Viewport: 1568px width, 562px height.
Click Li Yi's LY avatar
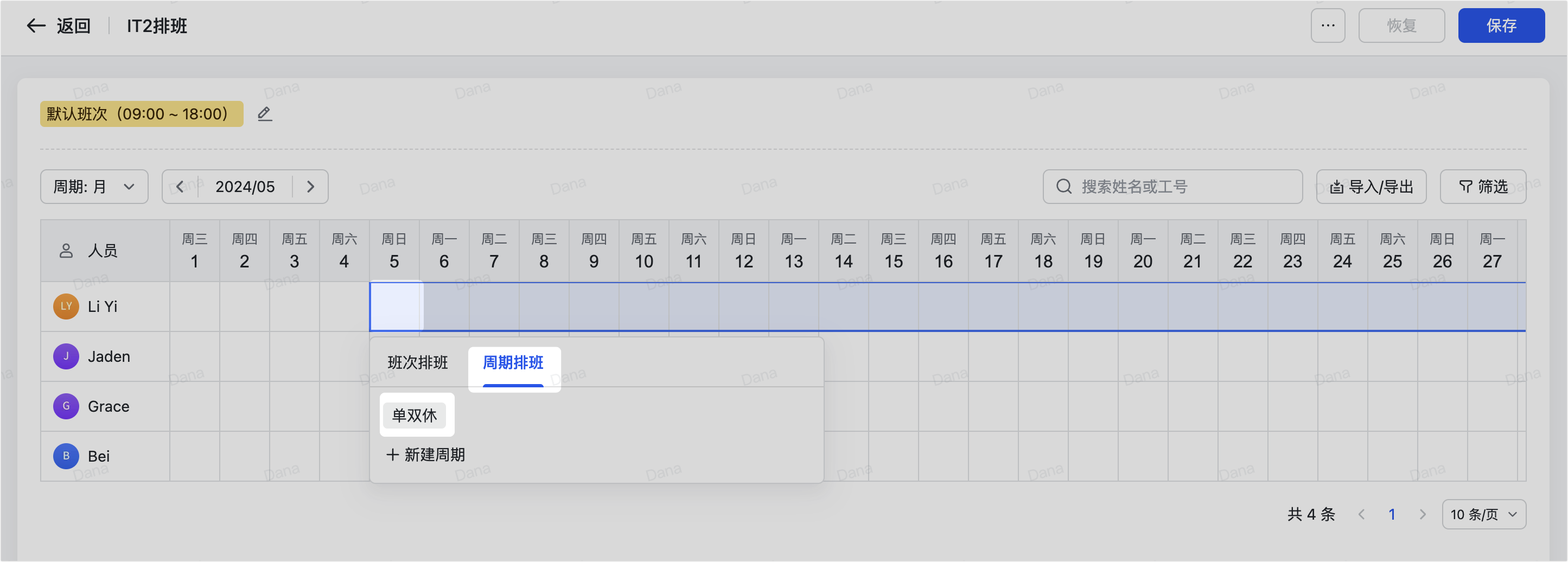point(66,306)
